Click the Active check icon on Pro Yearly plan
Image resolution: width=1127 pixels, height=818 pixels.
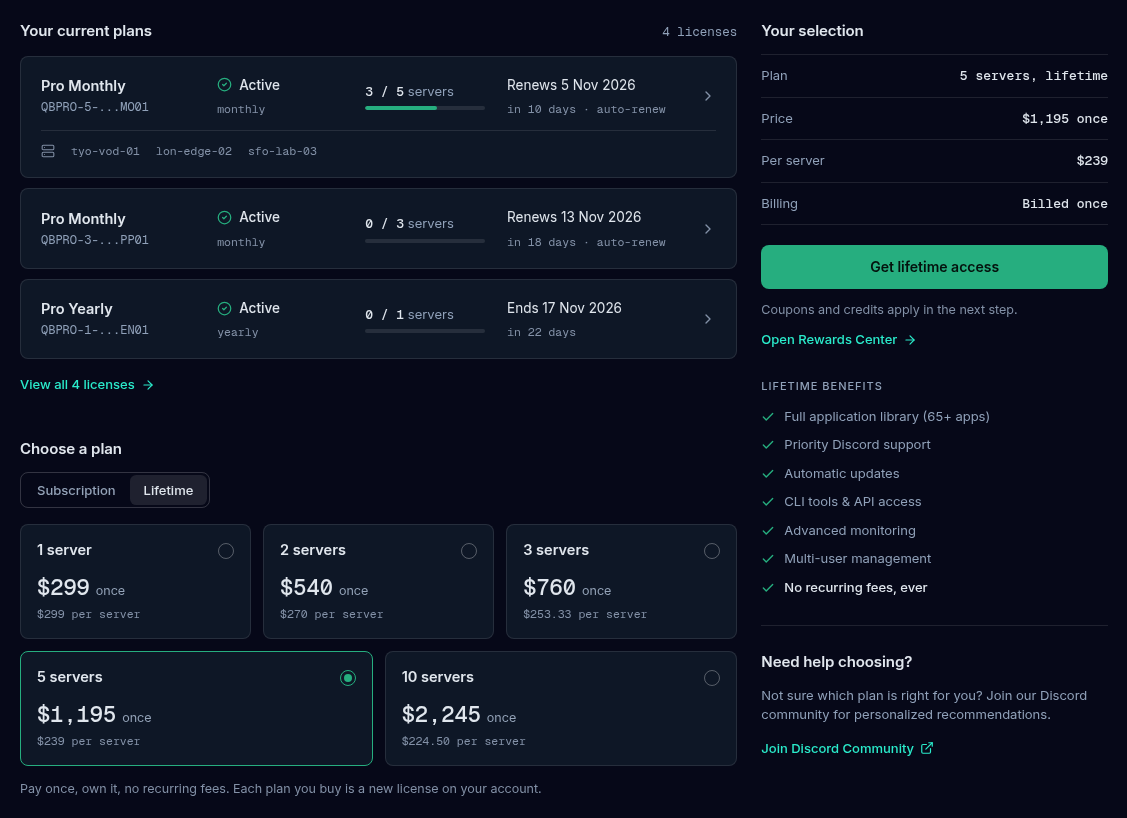point(224,308)
